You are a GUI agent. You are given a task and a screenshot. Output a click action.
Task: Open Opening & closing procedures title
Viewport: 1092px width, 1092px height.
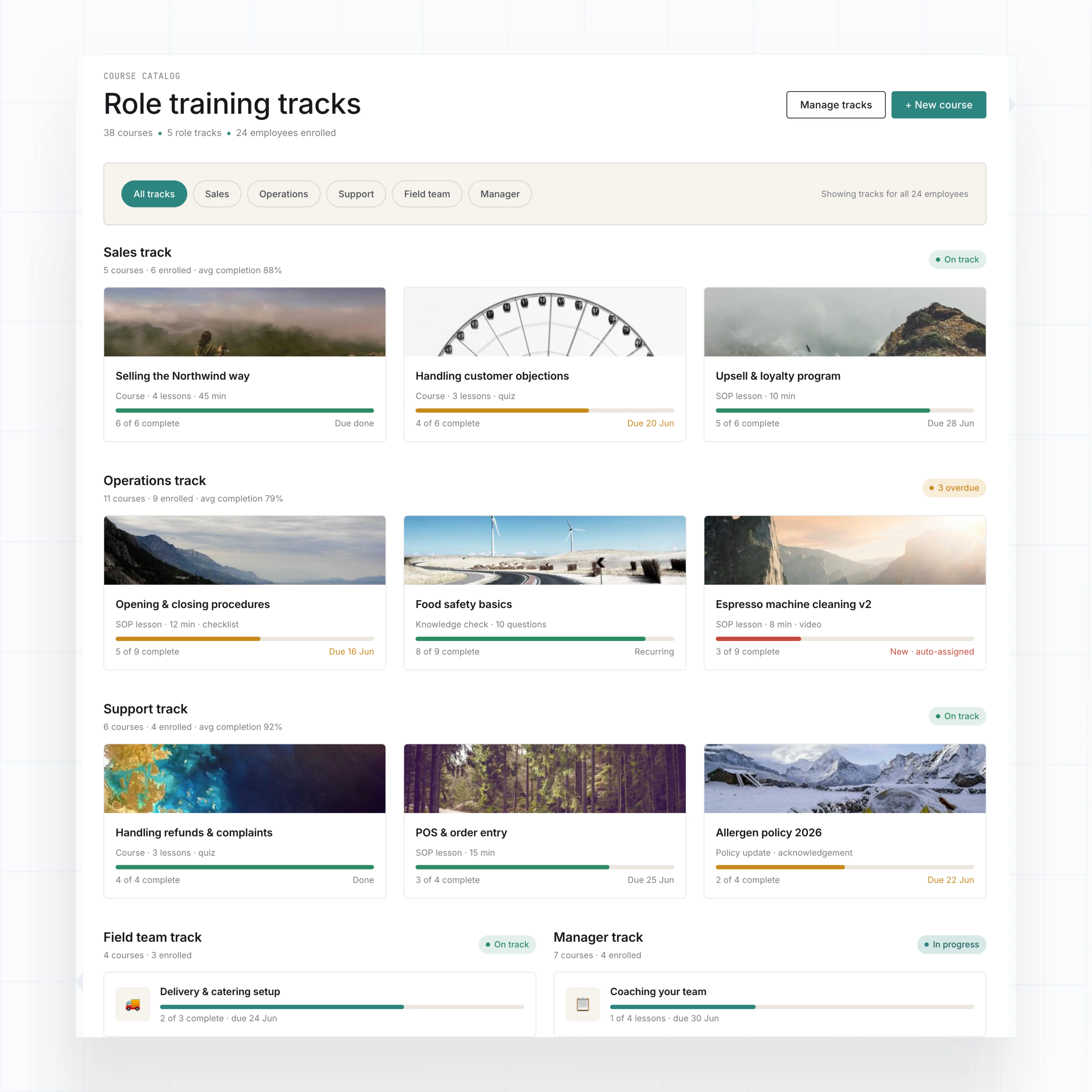click(x=193, y=604)
